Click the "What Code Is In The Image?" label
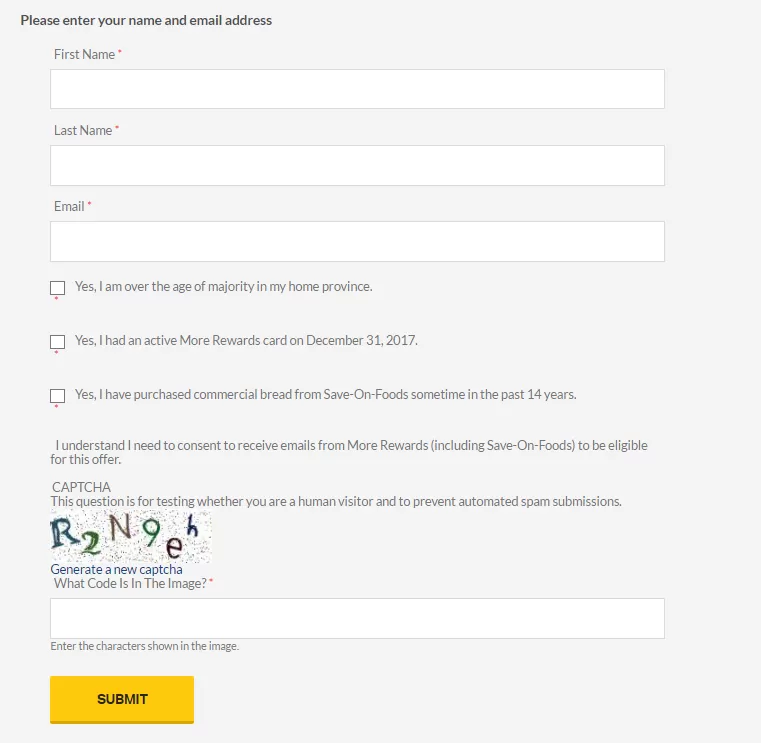761x743 pixels. (130, 583)
